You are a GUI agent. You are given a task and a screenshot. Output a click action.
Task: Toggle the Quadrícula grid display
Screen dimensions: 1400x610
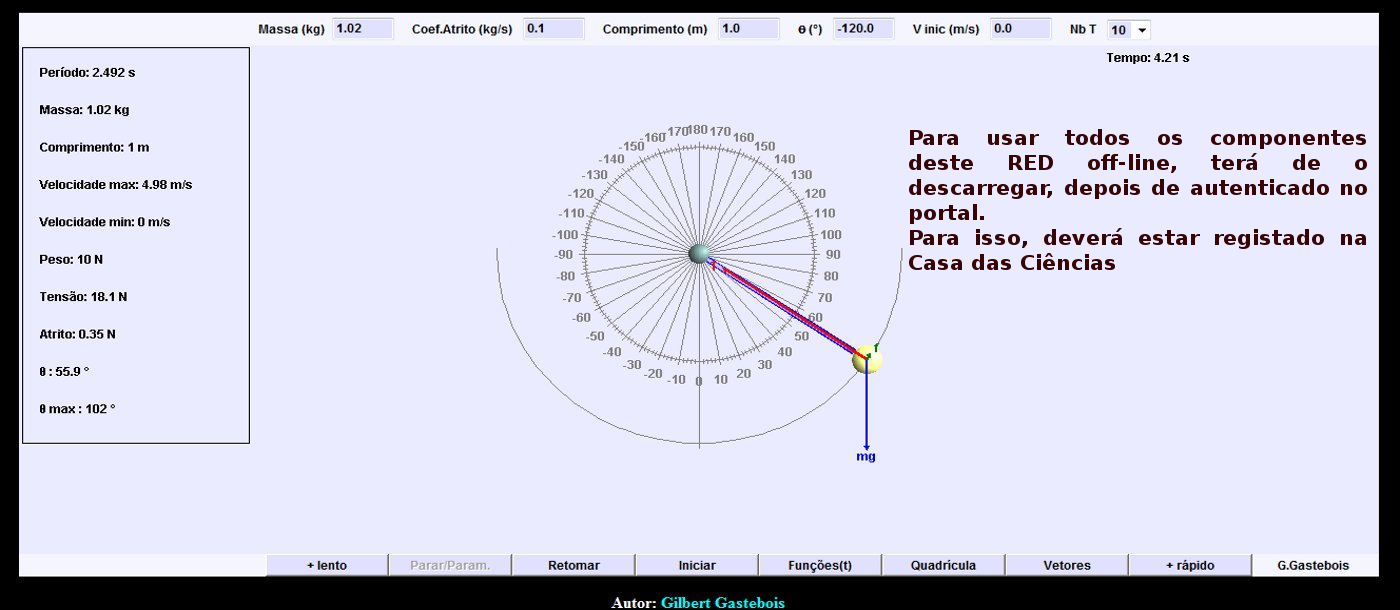coord(943,565)
